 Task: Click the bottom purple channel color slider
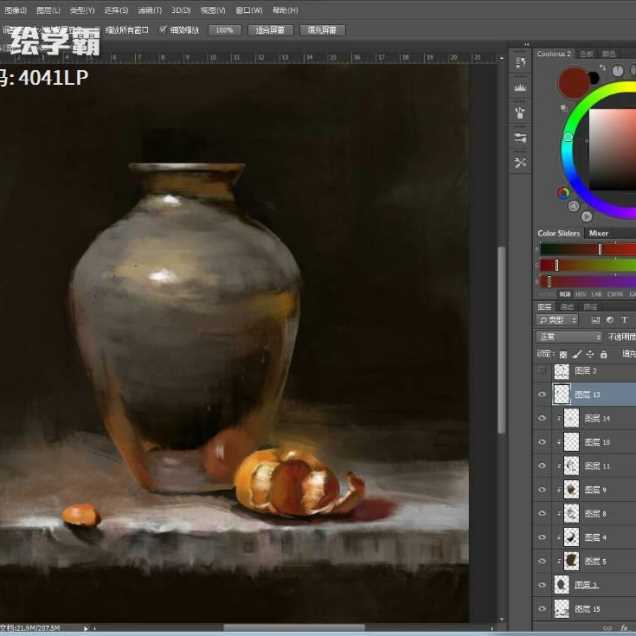click(x=588, y=281)
